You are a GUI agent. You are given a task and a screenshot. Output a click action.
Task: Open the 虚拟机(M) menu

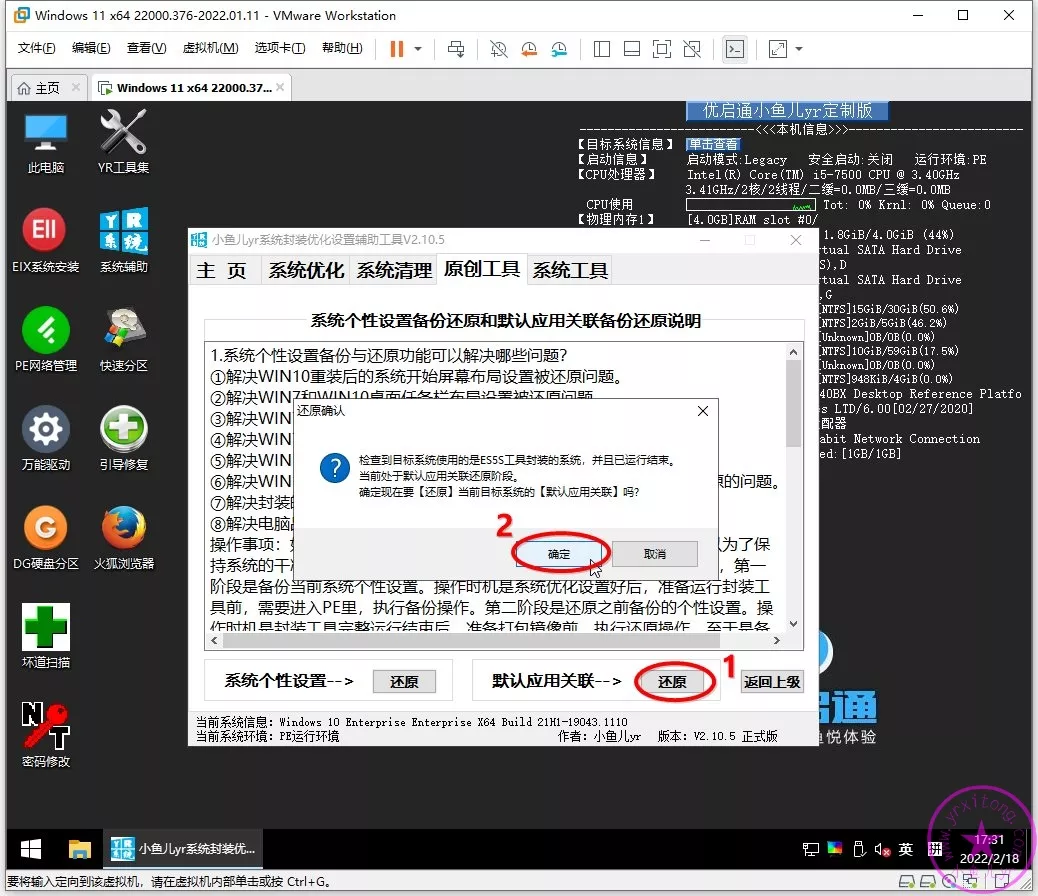(x=210, y=48)
